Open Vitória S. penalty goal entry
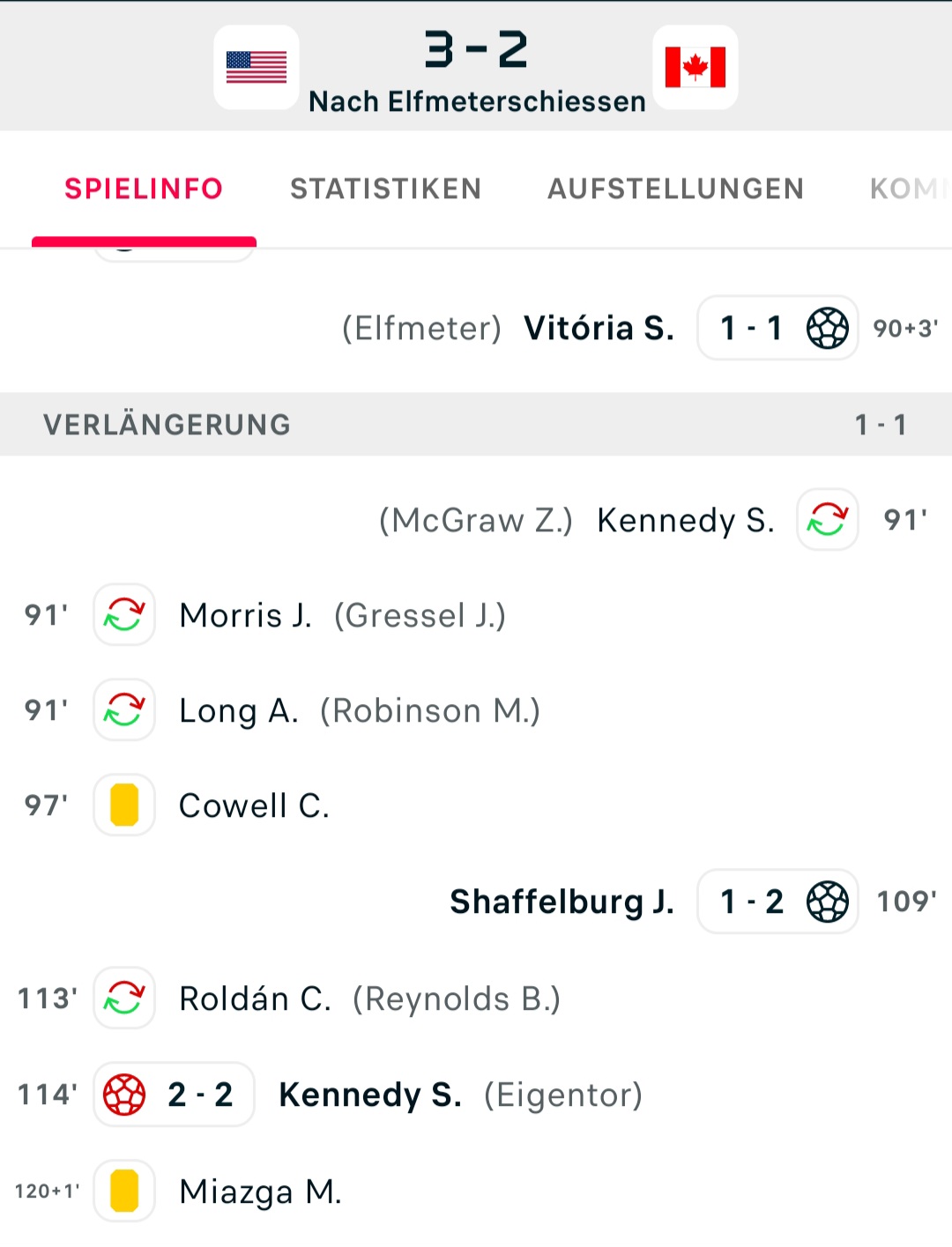Image resolution: width=952 pixels, height=1247 pixels. click(599, 328)
